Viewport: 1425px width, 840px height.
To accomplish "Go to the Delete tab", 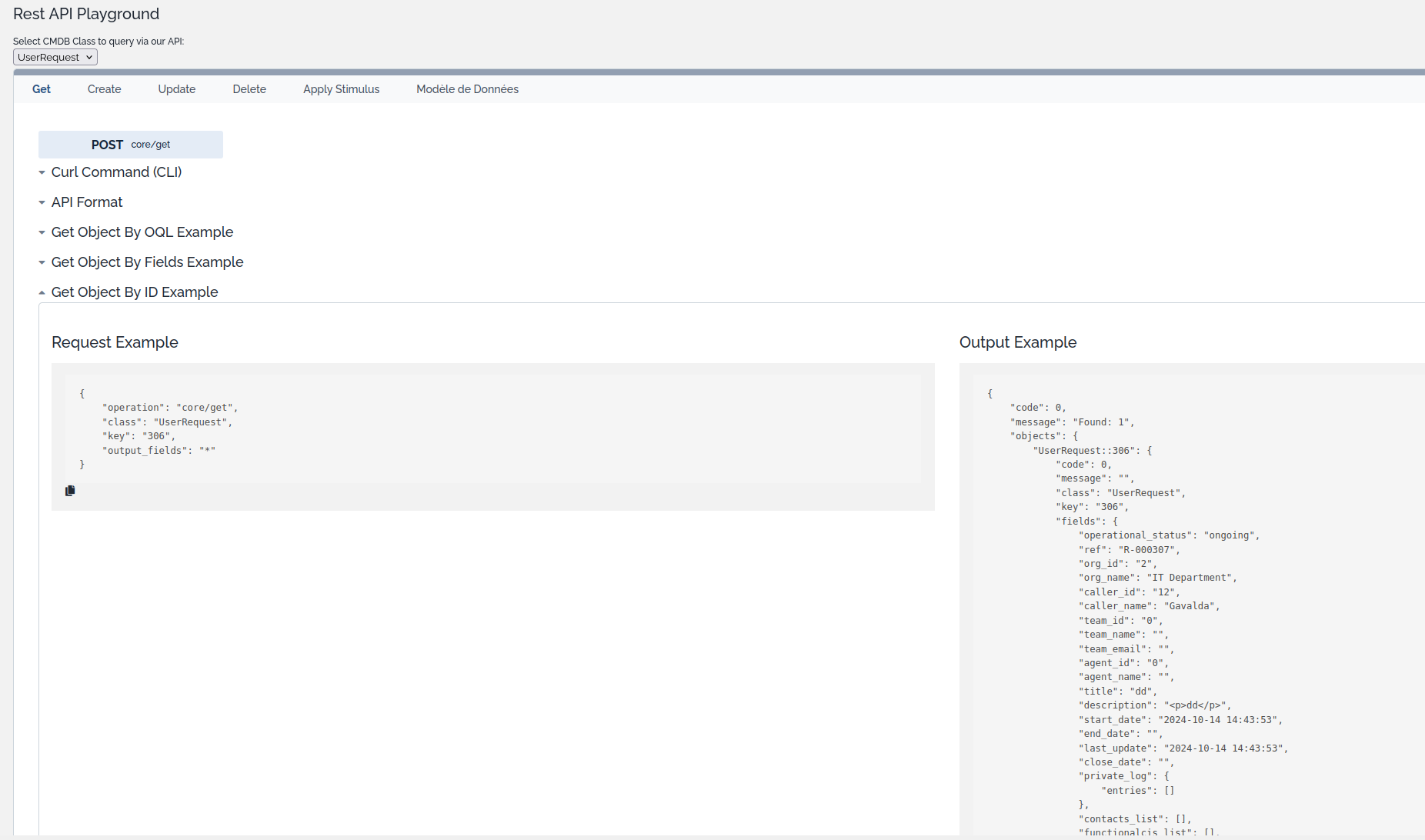I will [249, 89].
